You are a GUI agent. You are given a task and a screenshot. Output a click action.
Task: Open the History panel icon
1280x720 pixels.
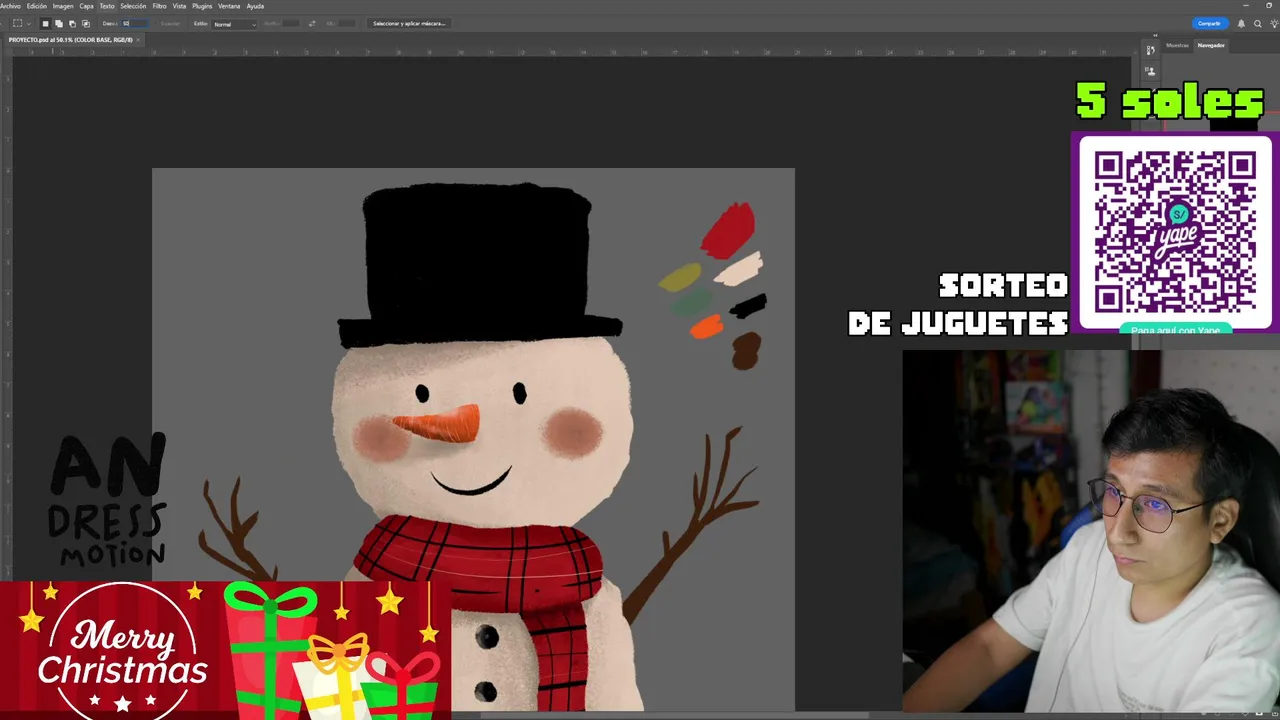tap(1150, 50)
